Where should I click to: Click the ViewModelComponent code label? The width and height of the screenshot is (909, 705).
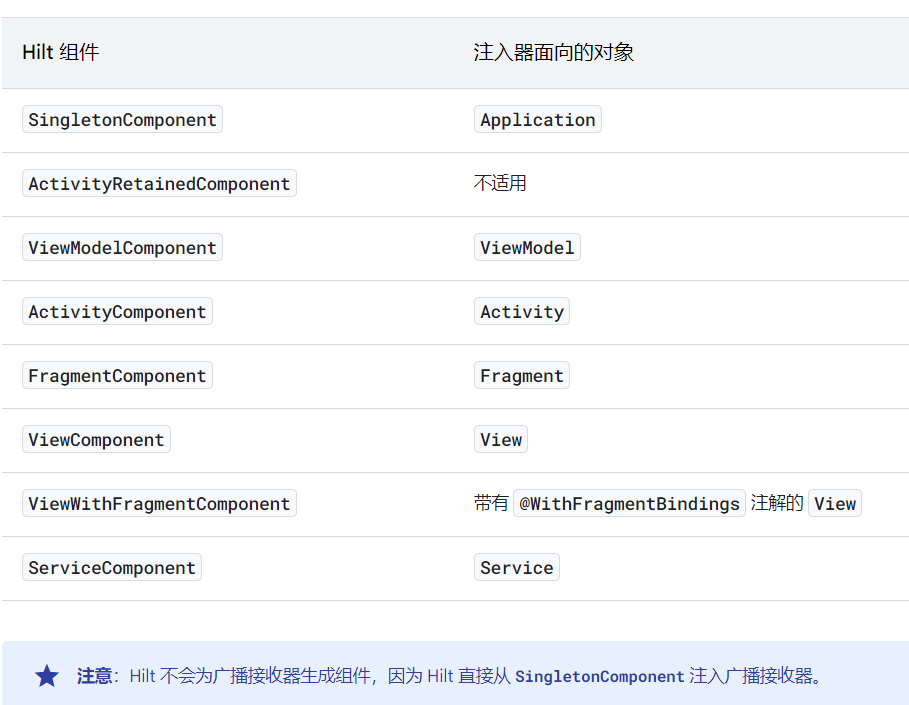point(122,247)
